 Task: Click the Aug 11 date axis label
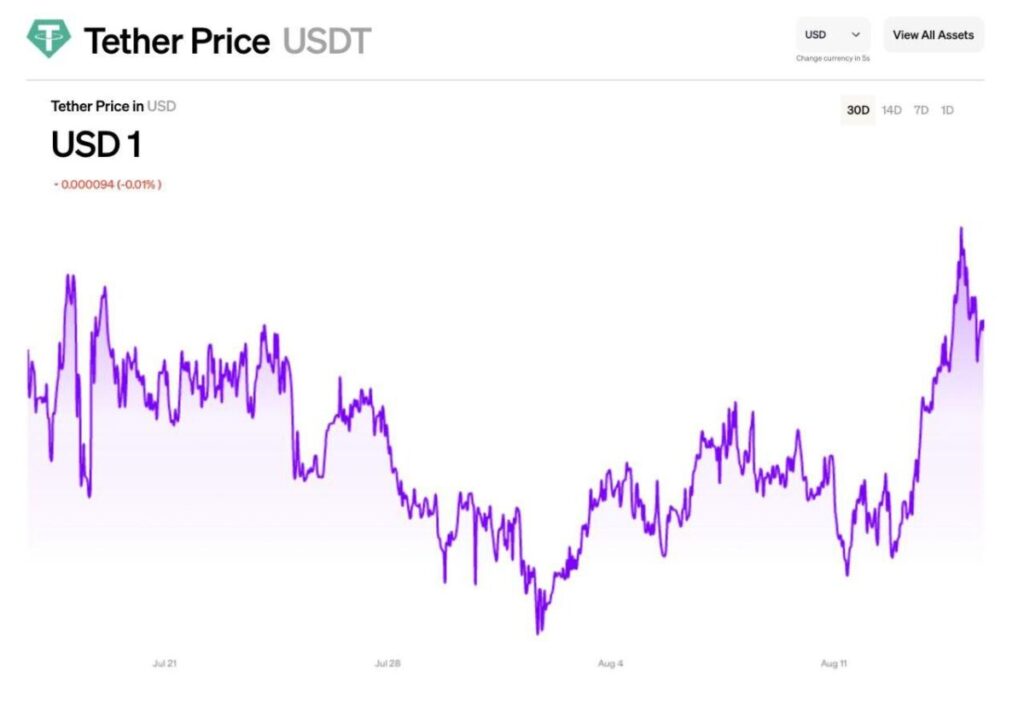pyautogui.click(x=834, y=663)
